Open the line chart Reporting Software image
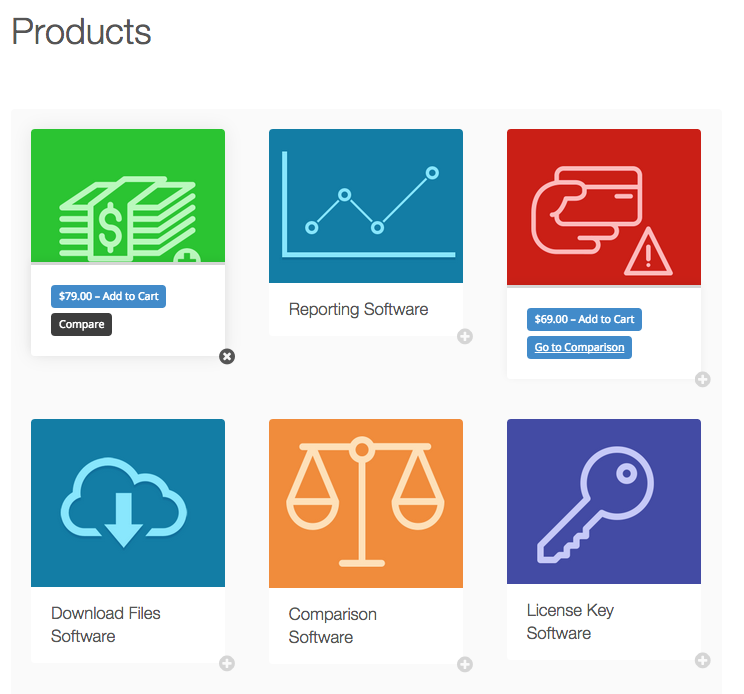This screenshot has height=694, width=744. click(365, 206)
